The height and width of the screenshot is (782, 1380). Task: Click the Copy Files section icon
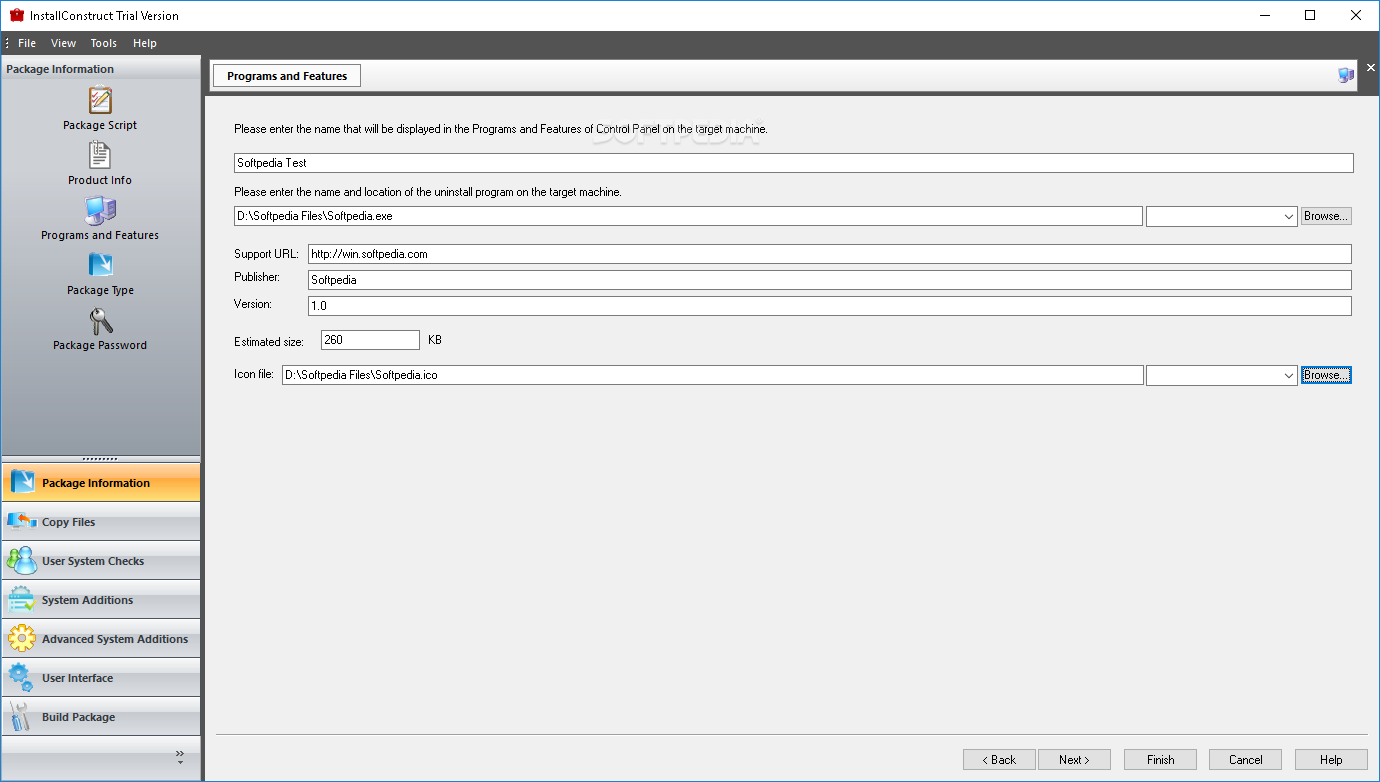[22, 521]
